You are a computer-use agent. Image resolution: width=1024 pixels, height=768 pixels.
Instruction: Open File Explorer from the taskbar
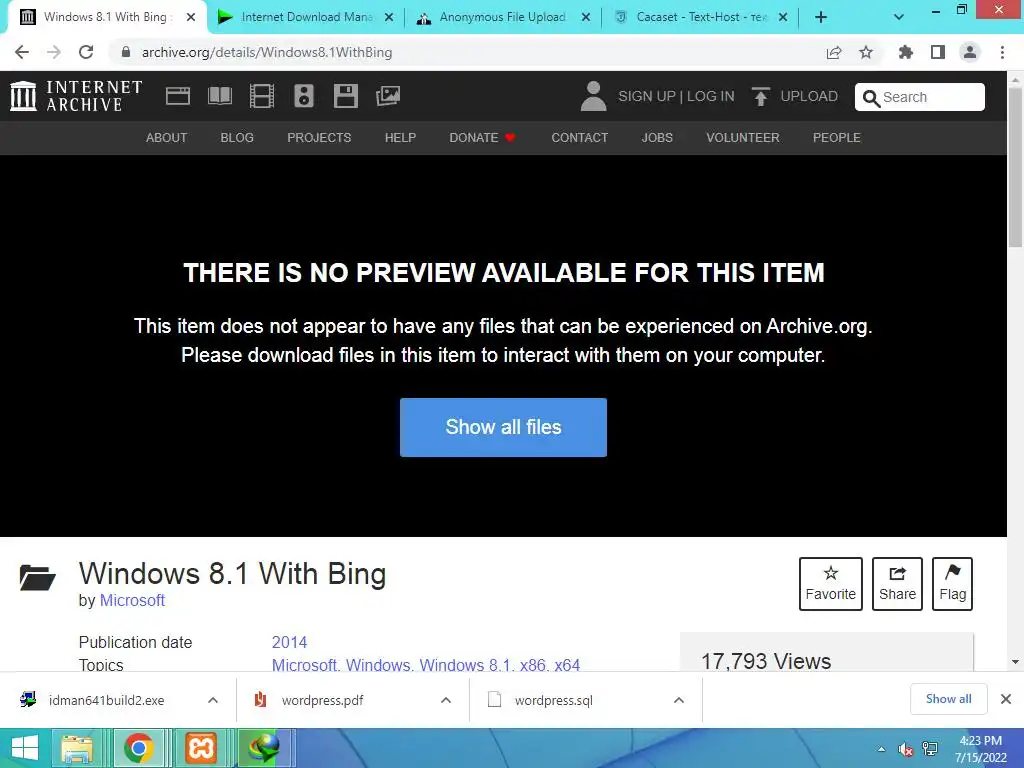click(x=77, y=748)
